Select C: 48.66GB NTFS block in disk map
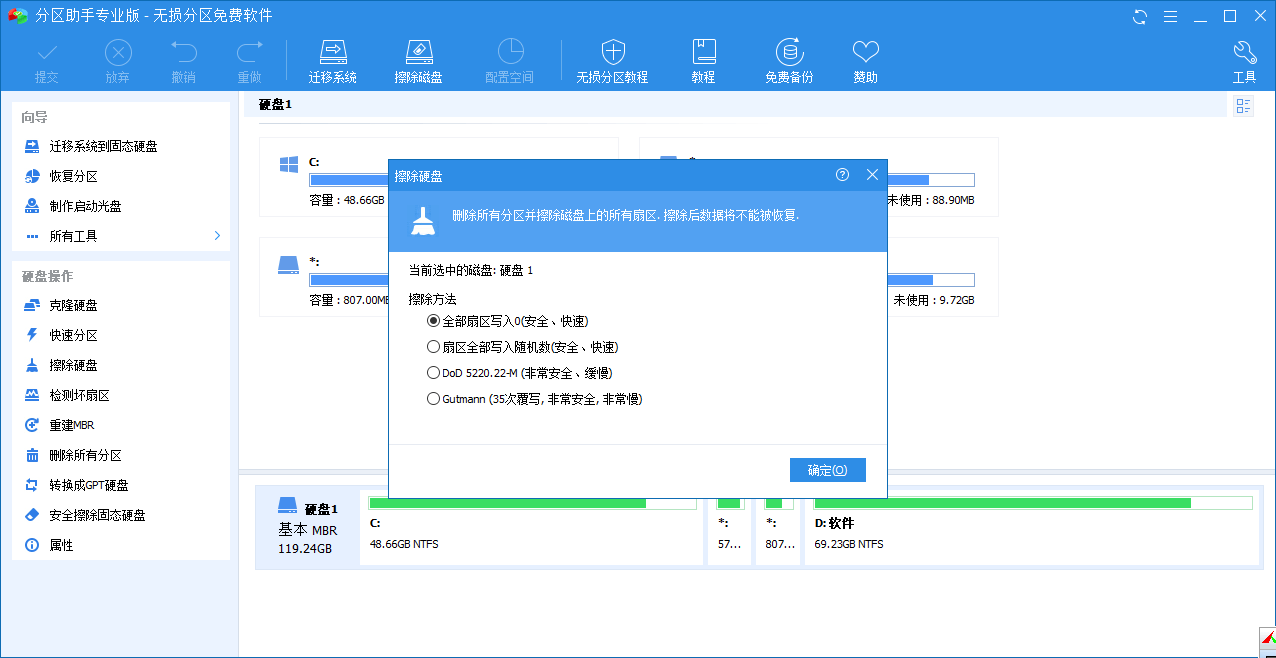Image resolution: width=1276 pixels, height=658 pixels. tap(532, 528)
